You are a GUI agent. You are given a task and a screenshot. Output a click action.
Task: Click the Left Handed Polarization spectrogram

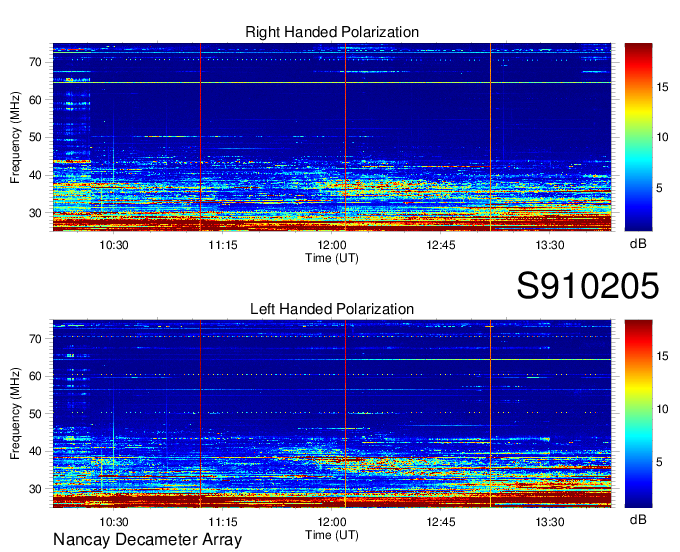(332, 413)
